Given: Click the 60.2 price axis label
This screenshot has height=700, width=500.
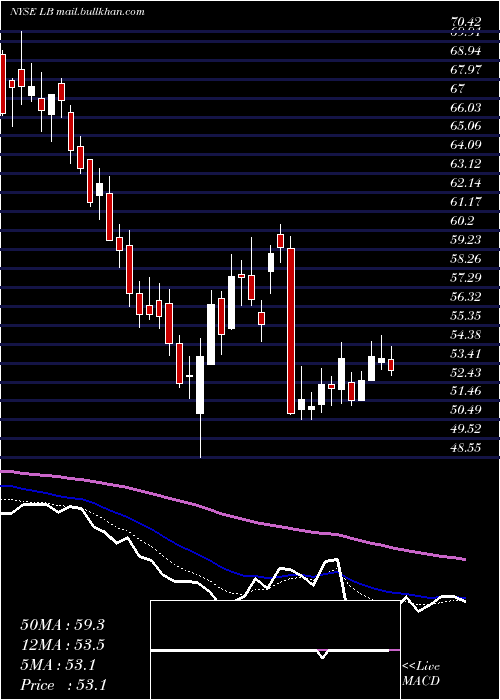Looking at the screenshot, I should click(x=463, y=221).
